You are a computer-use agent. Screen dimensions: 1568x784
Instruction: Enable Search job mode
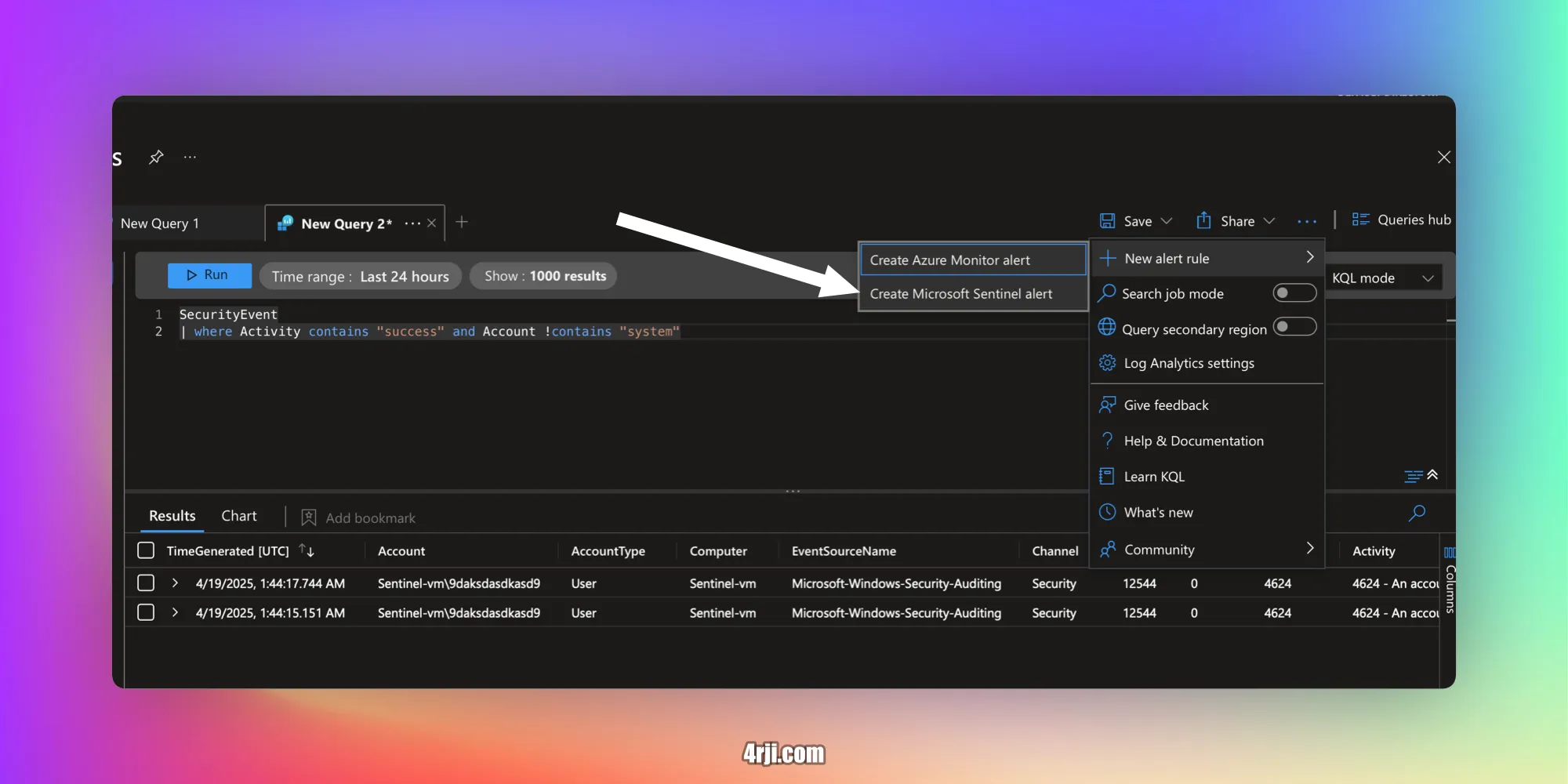pos(1294,292)
